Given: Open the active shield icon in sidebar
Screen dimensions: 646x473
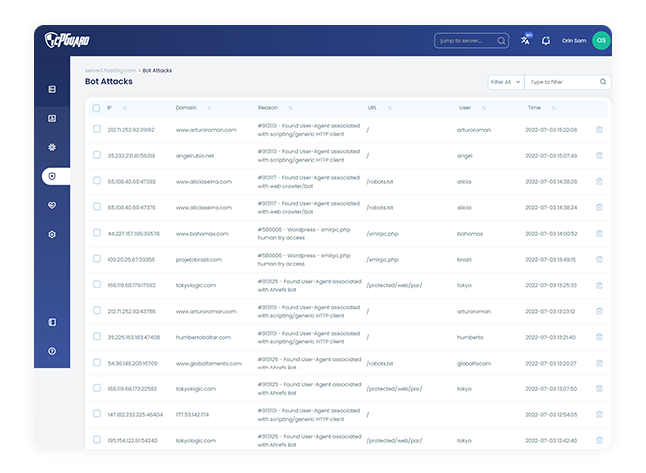Looking at the screenshot, I should 52,176.
